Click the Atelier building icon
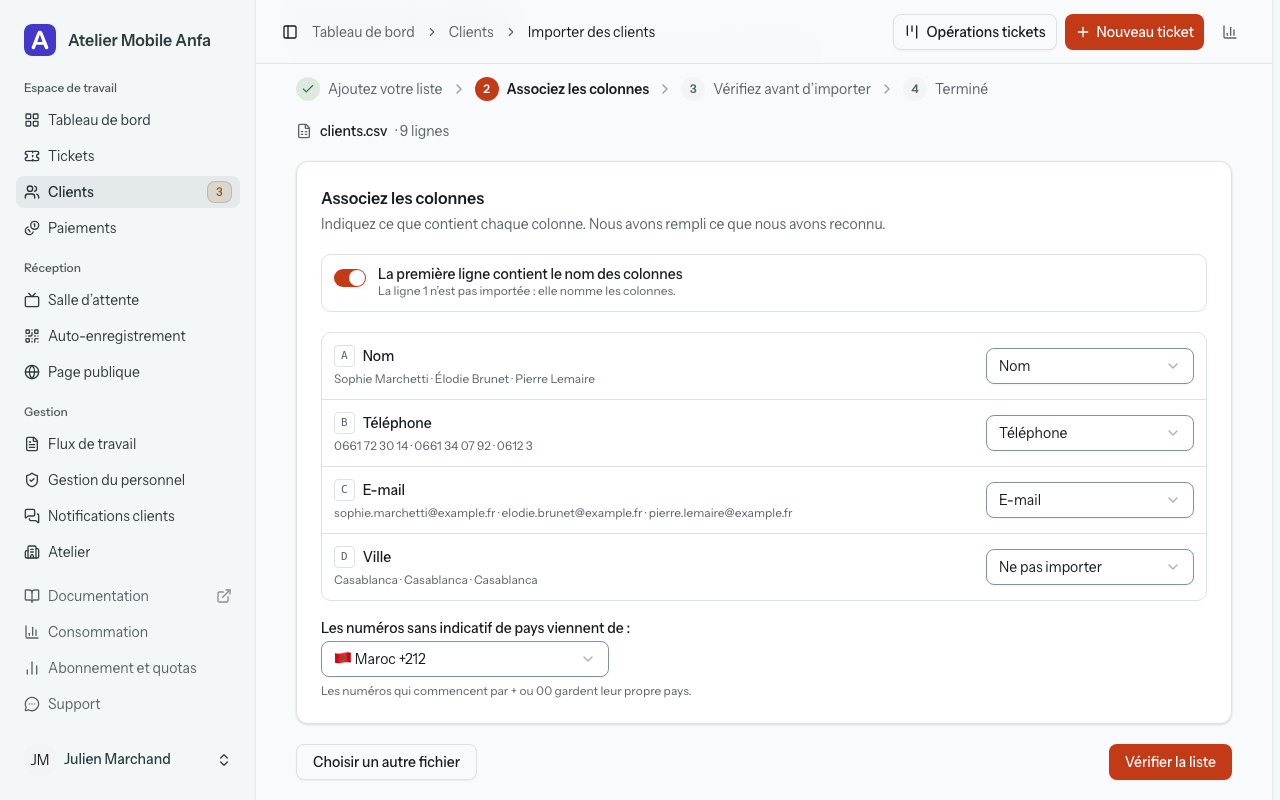This screenshot has width=1280, height=800. pos(32,552)
